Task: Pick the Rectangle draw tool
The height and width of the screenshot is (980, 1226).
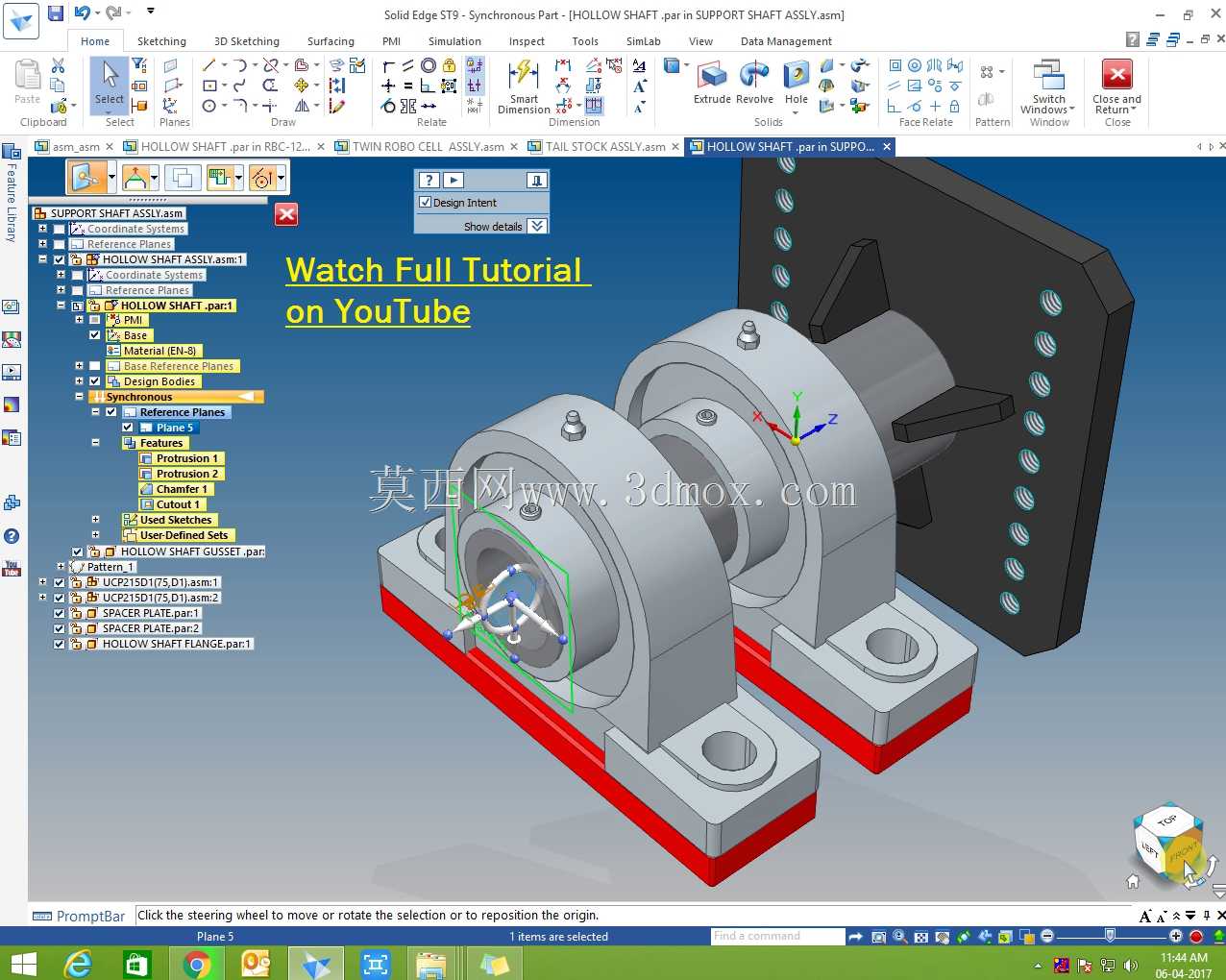Action: pos(208,86)
